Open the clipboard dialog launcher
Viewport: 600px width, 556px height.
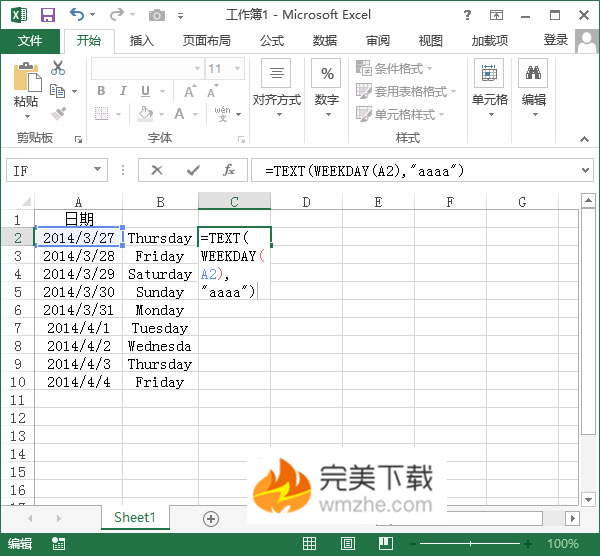(x=78, y=139)
